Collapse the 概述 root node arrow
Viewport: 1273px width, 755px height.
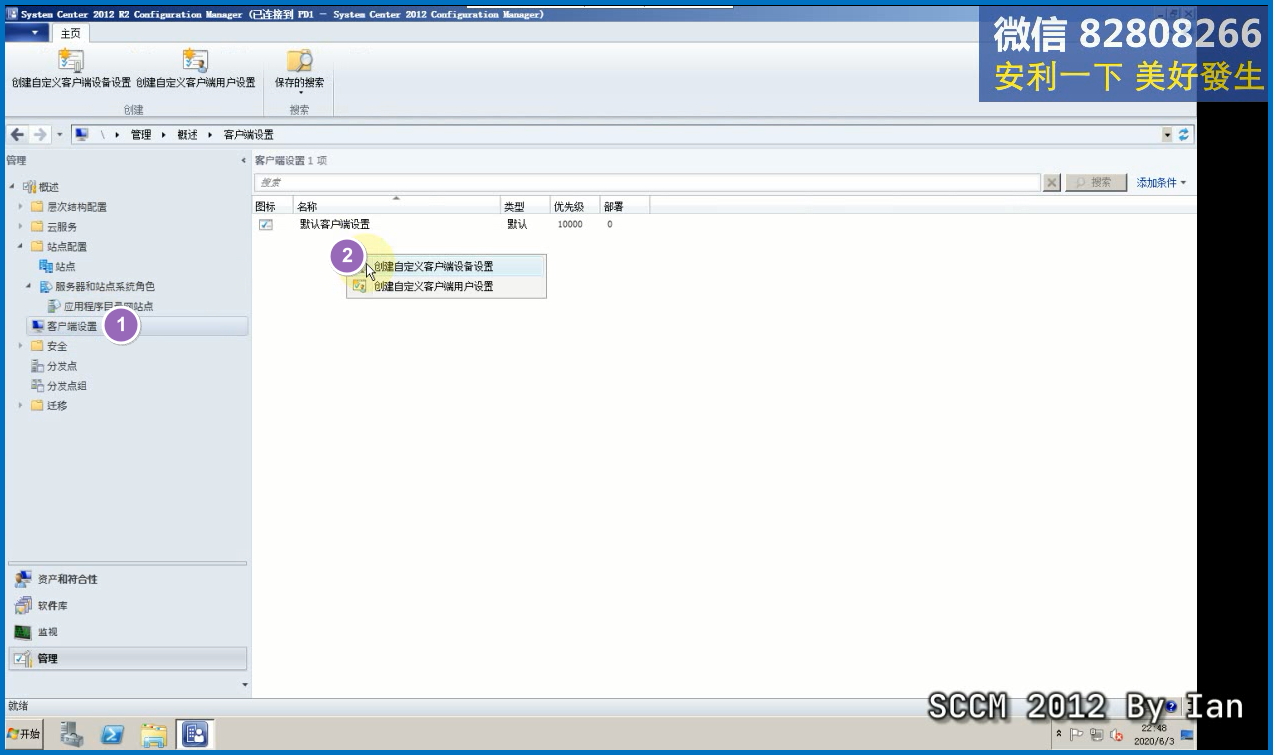coord(13,187)
